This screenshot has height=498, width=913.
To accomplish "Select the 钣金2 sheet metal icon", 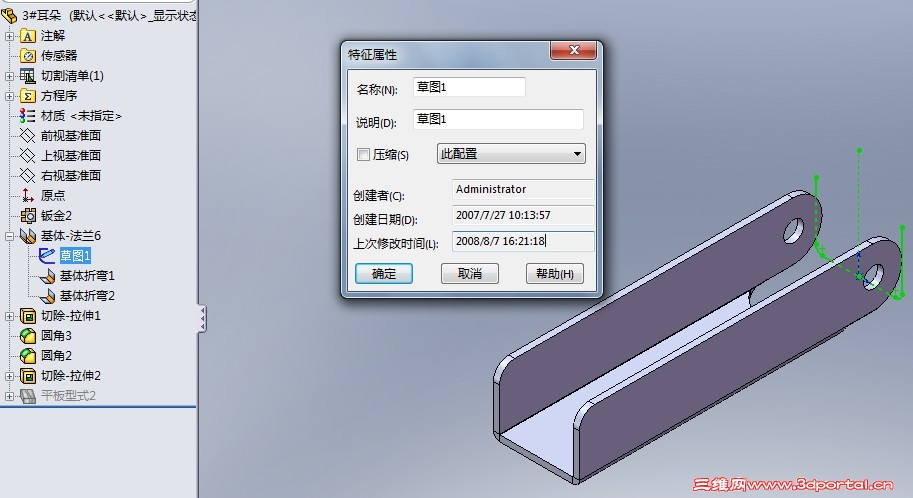I will [27, 216].
